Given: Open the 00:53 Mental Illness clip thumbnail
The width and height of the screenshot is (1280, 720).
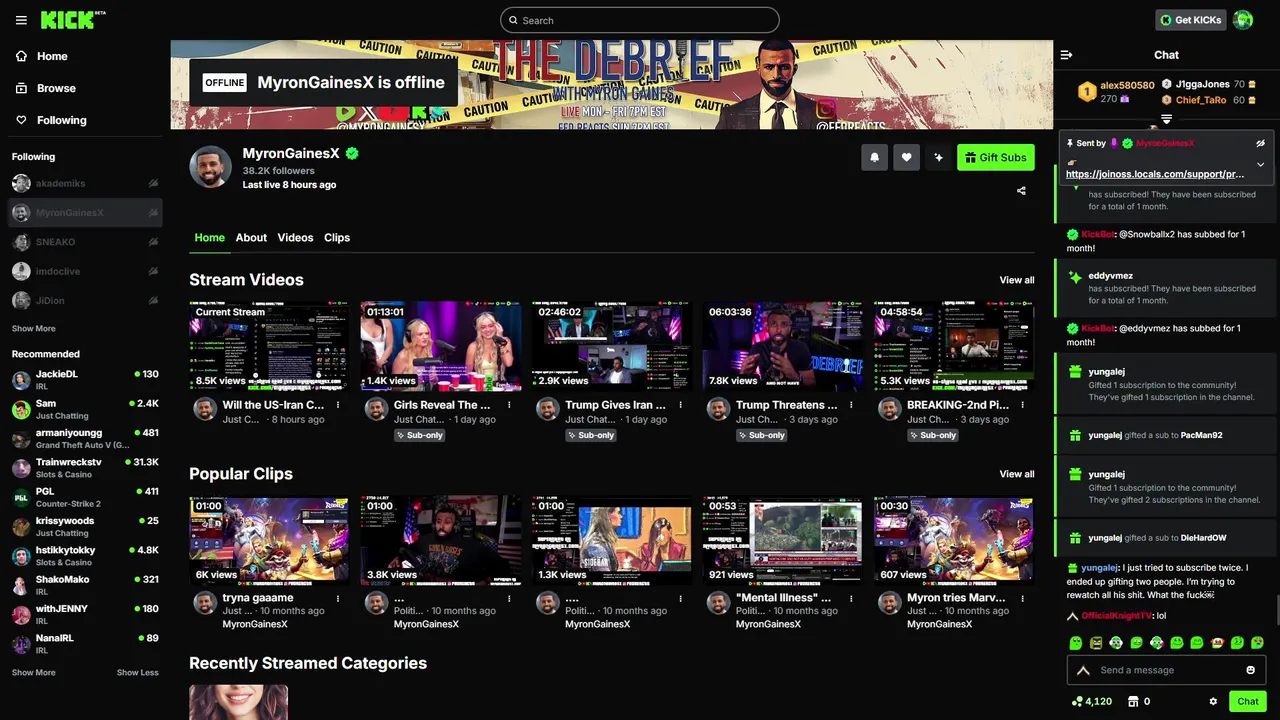Looking at the screenshot, I should (x=783, y=540).
